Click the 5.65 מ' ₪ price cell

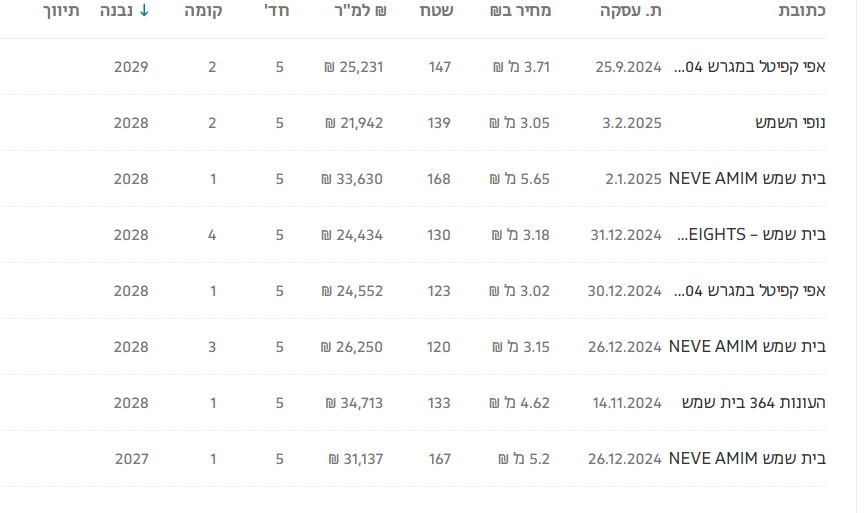pos(517,179)
